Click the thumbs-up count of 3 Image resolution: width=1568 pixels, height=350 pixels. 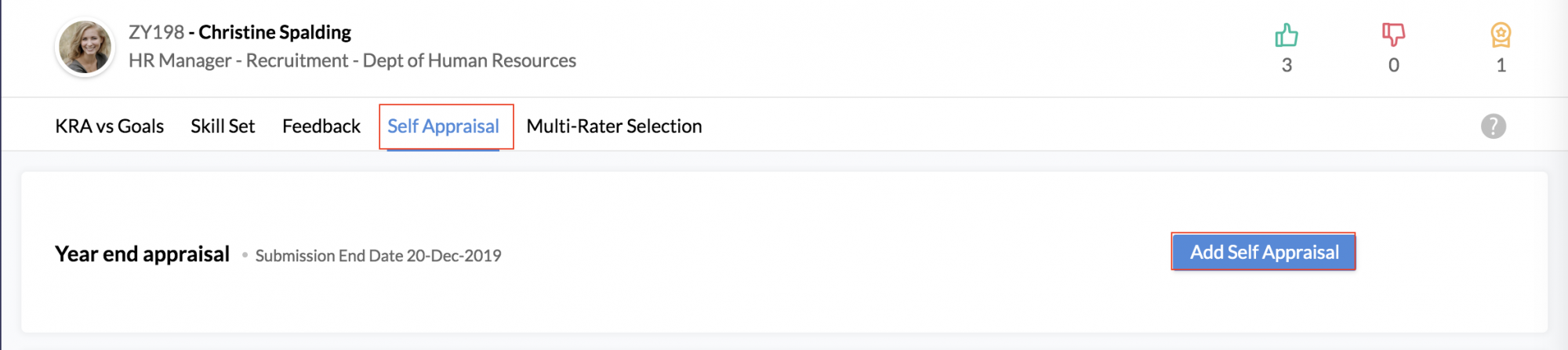[x=1287, y=66]
